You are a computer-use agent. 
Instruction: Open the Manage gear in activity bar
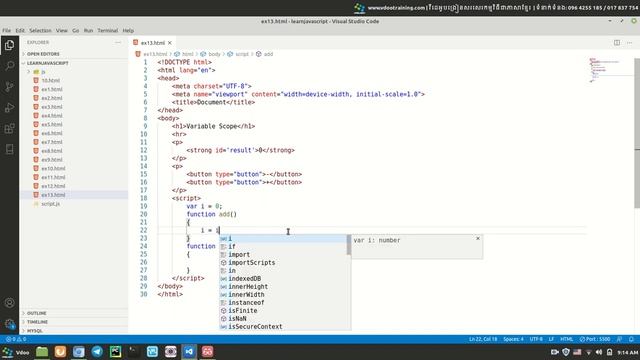pos(9,324)
